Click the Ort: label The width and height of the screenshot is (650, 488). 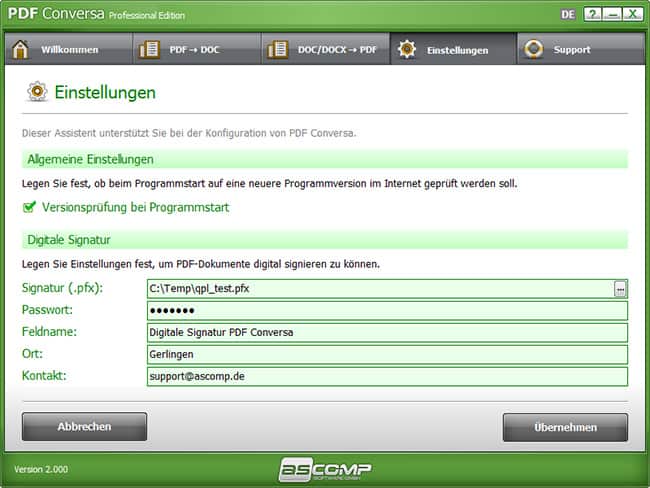32,354
